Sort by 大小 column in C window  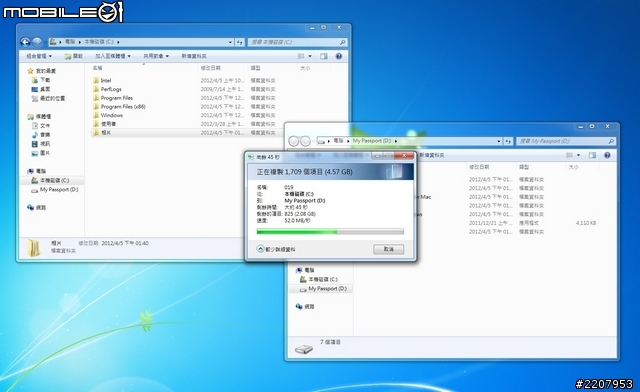pos(305,68)
